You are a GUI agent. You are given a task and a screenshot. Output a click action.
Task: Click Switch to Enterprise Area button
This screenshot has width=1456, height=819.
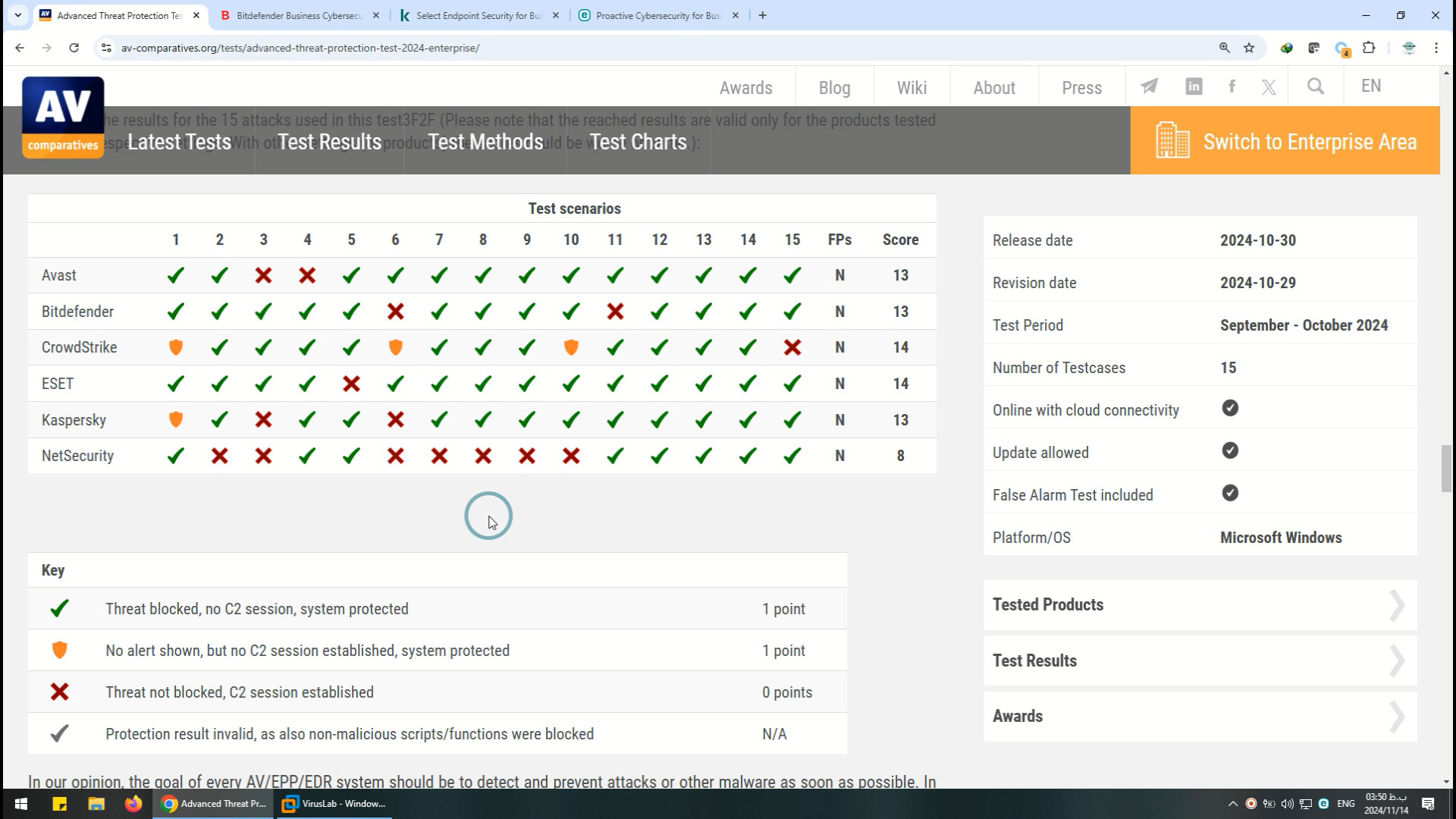1285,140
